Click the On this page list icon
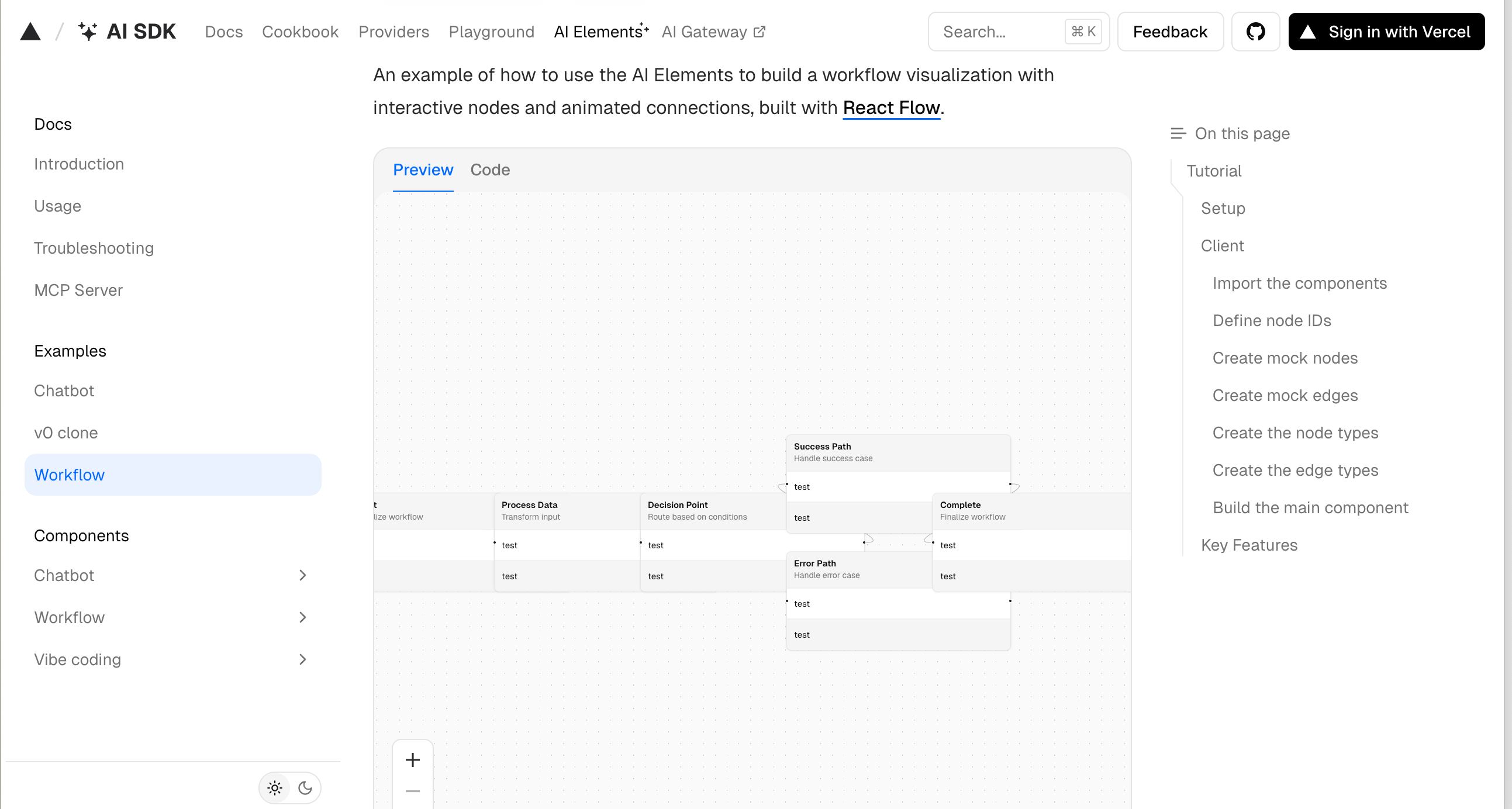1512x809 pixels. tap(1178, 134)
